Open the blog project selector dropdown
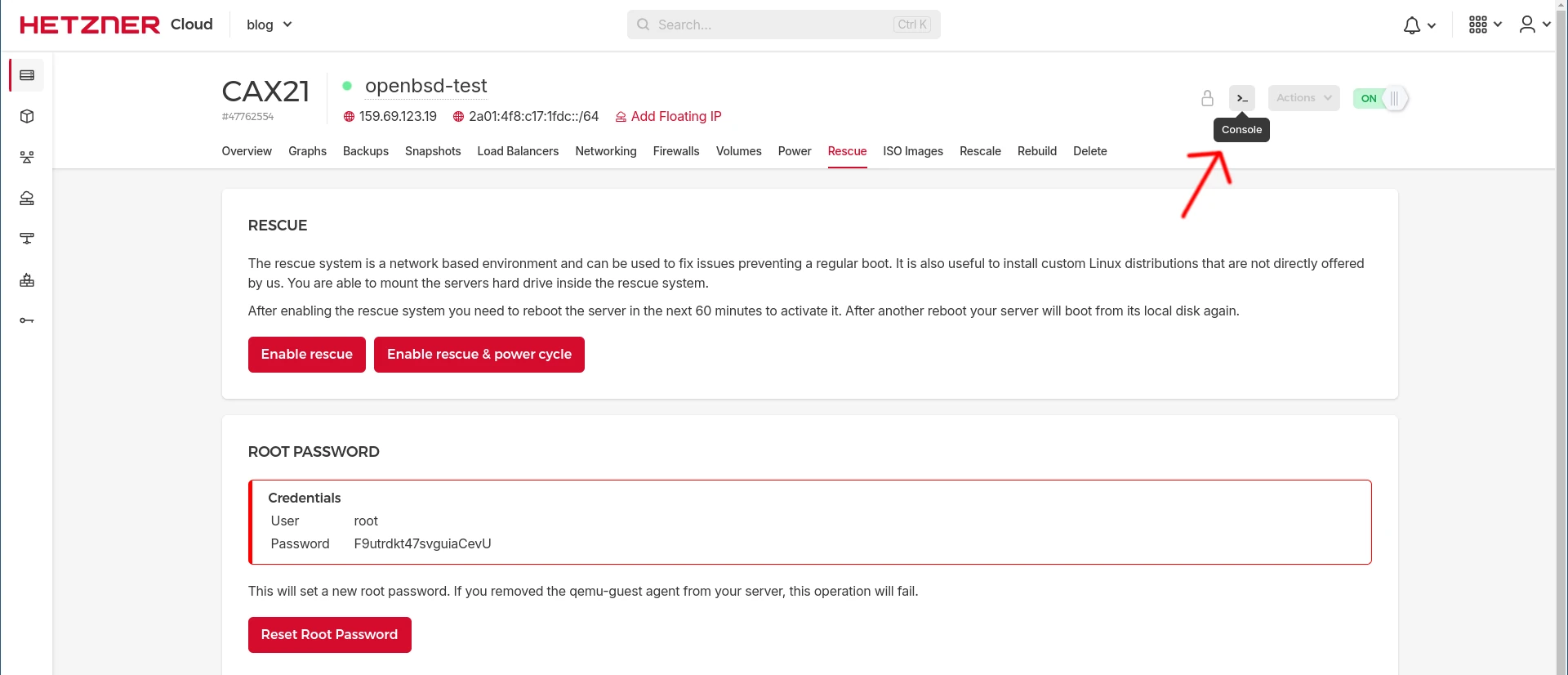The width and height of the screenshot is (1568, 675). point(269,25)
